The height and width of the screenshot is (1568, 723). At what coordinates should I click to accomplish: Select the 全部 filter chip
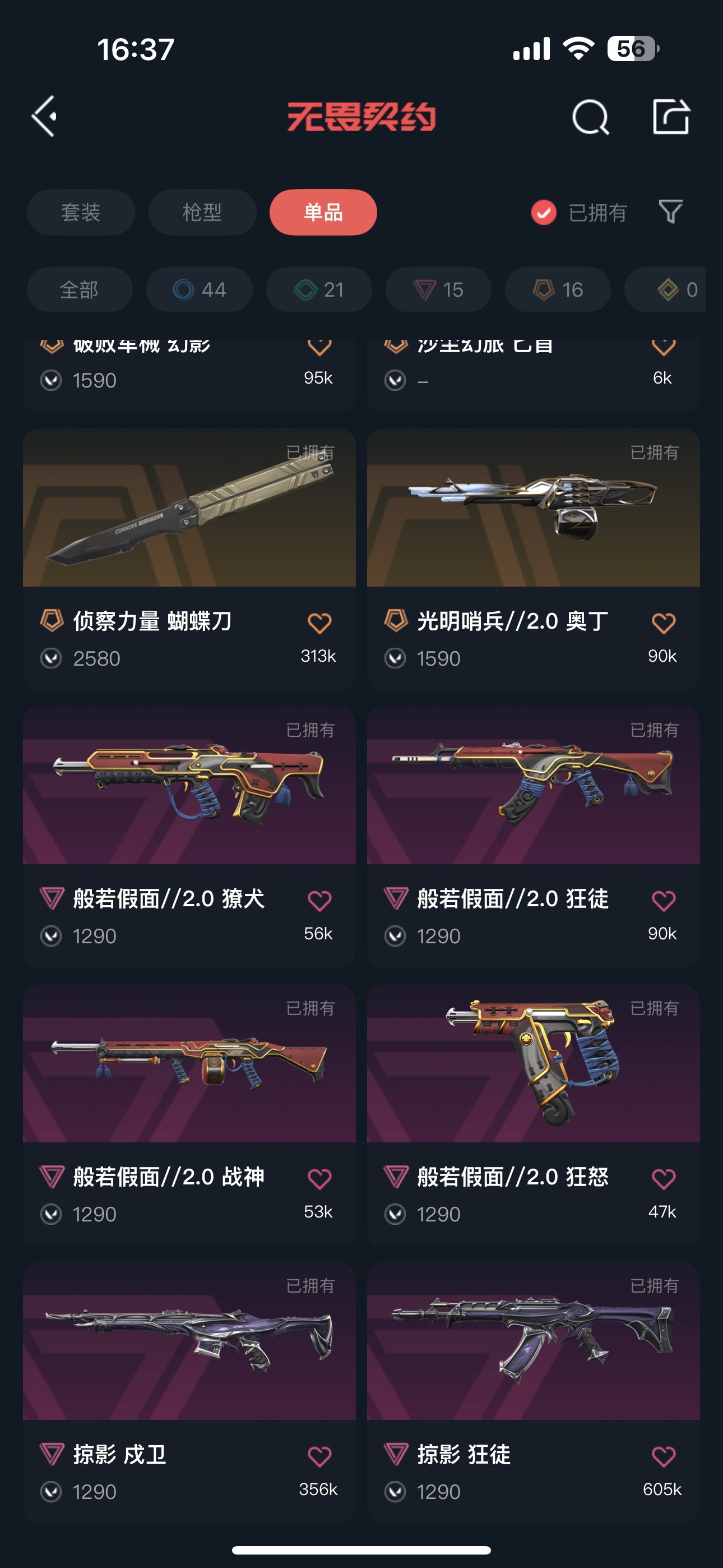pos(79,290)
